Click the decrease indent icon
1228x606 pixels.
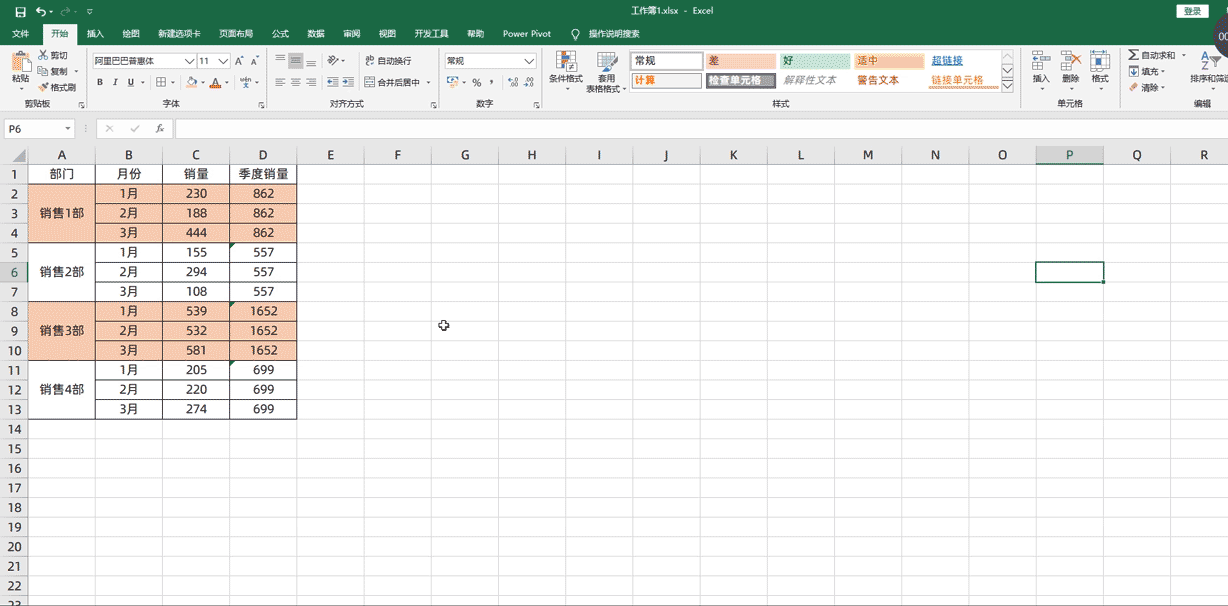click(332, 82)
